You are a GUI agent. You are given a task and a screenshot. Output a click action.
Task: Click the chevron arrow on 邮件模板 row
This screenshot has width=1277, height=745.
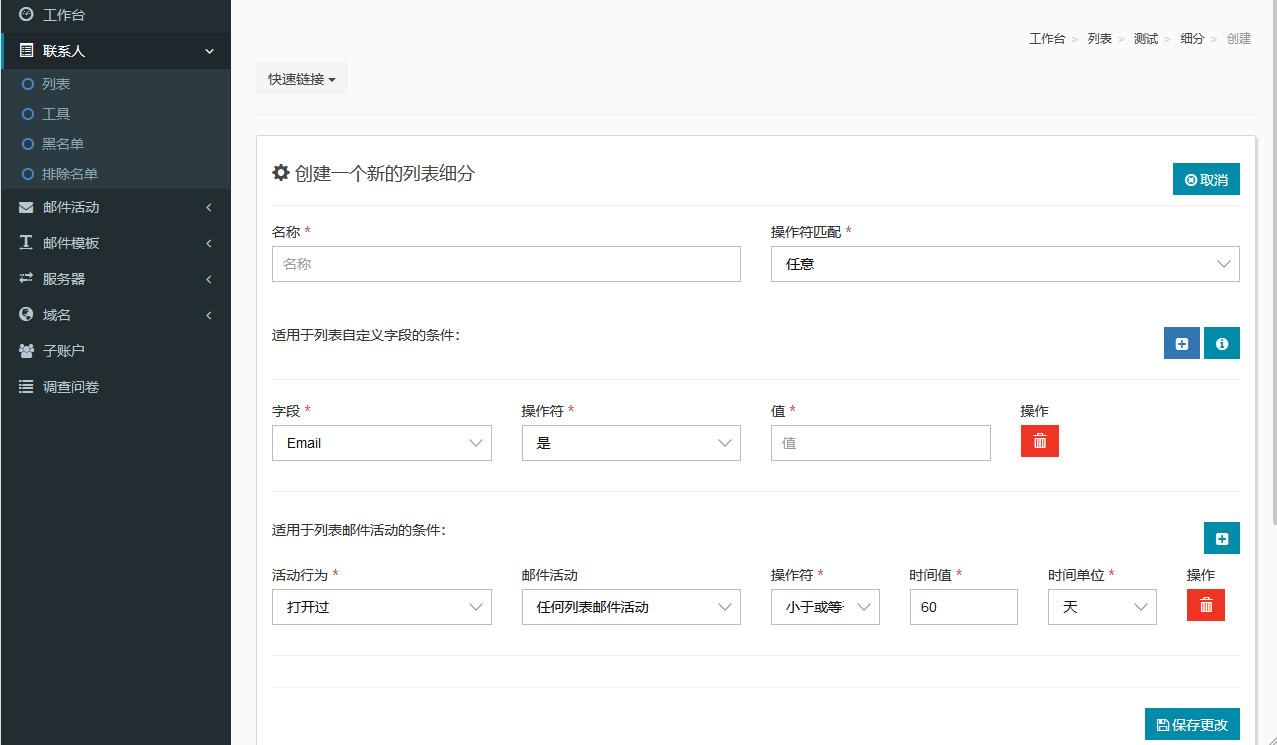tap(209, 243)
